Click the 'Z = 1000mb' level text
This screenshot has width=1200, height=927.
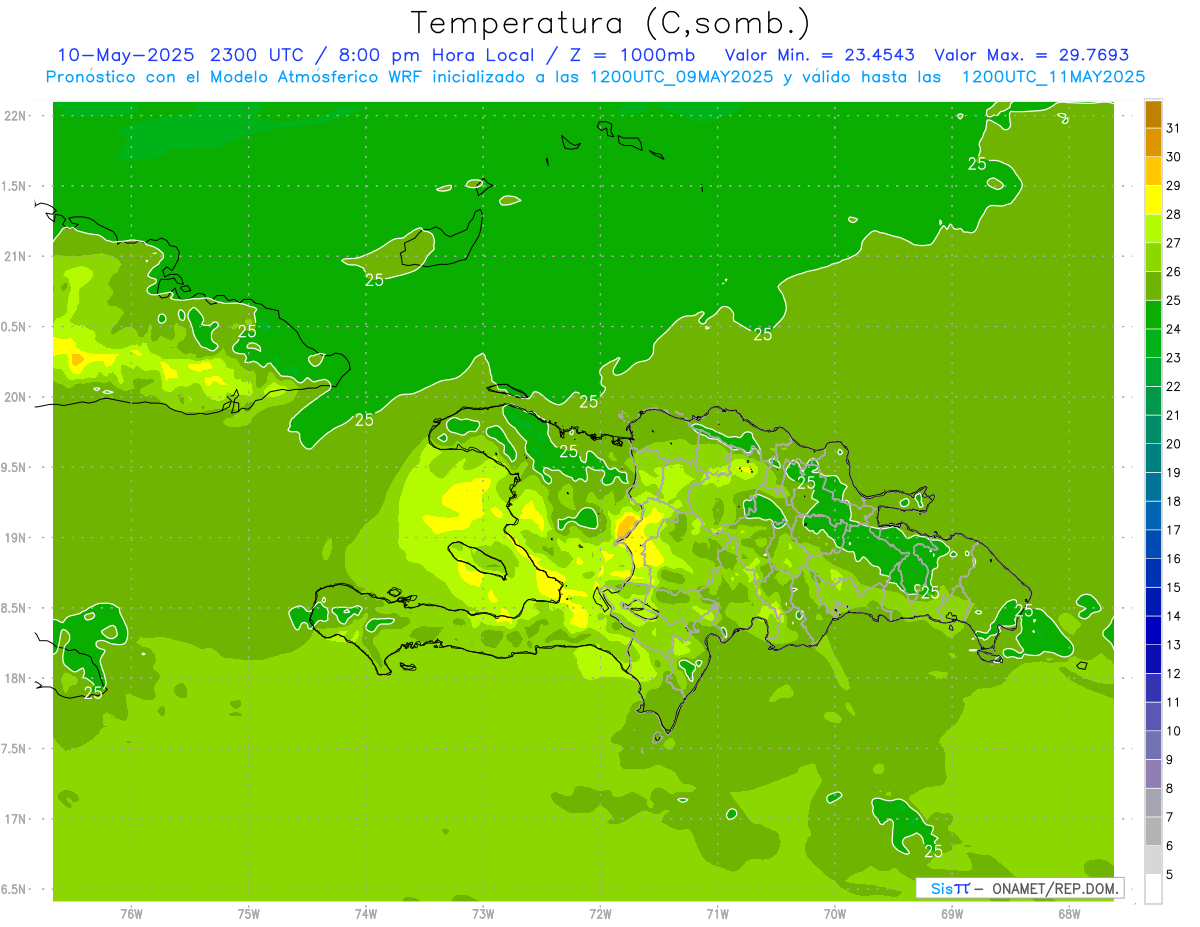[x=631, y=55]
